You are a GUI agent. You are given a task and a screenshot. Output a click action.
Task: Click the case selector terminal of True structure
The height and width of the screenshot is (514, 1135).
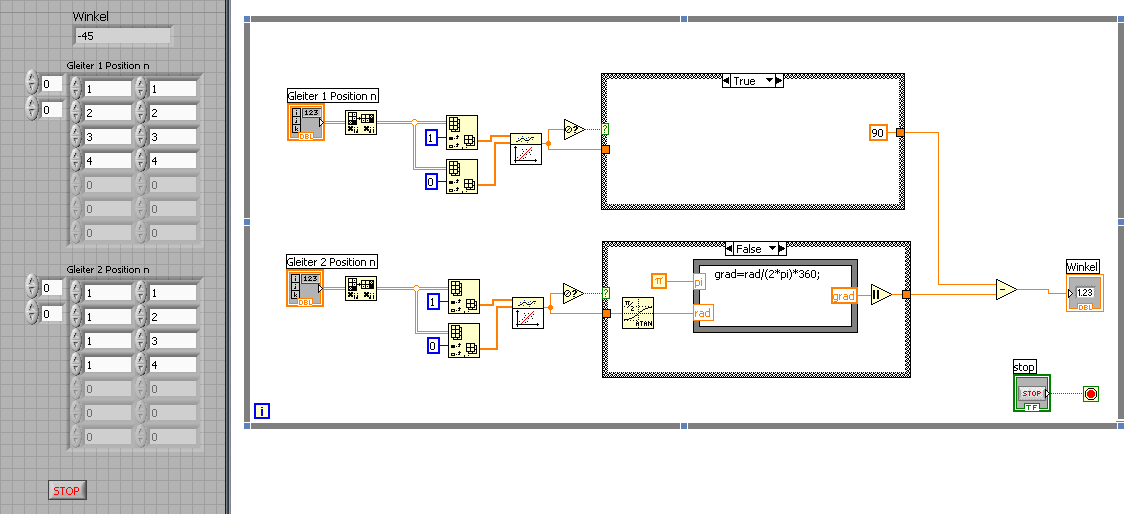click(x=606, y=130)
